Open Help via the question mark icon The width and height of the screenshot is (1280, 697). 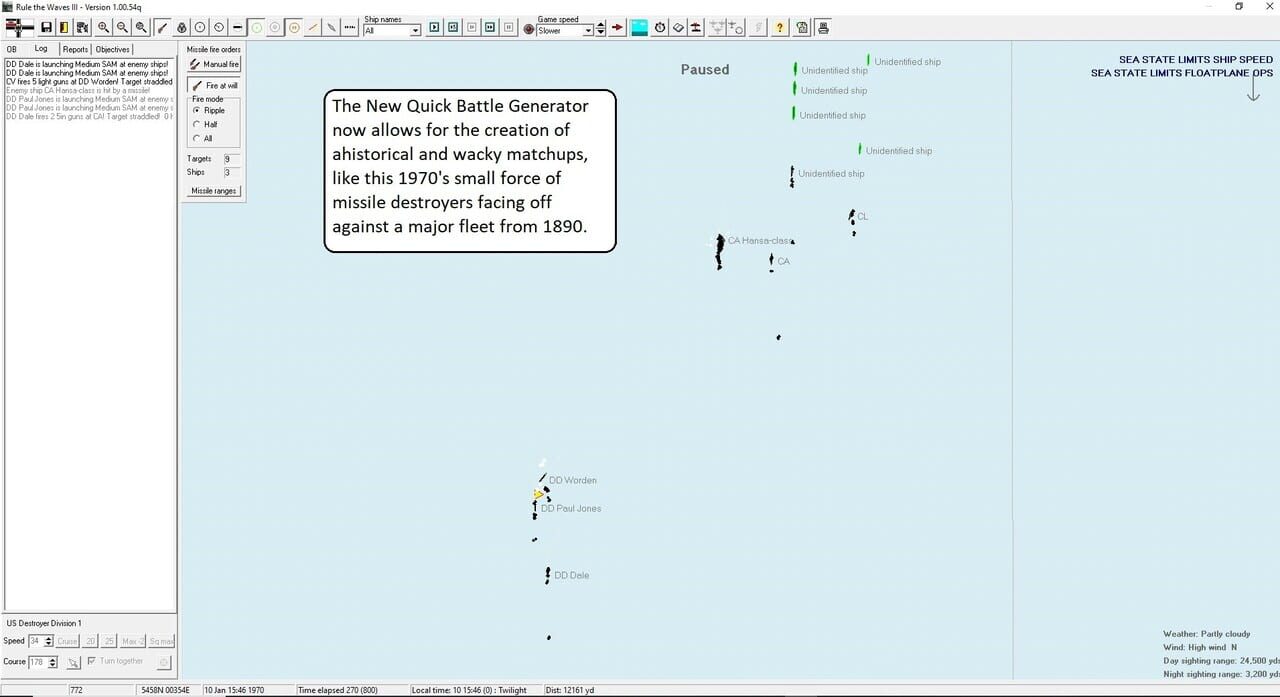click(780, 27)
